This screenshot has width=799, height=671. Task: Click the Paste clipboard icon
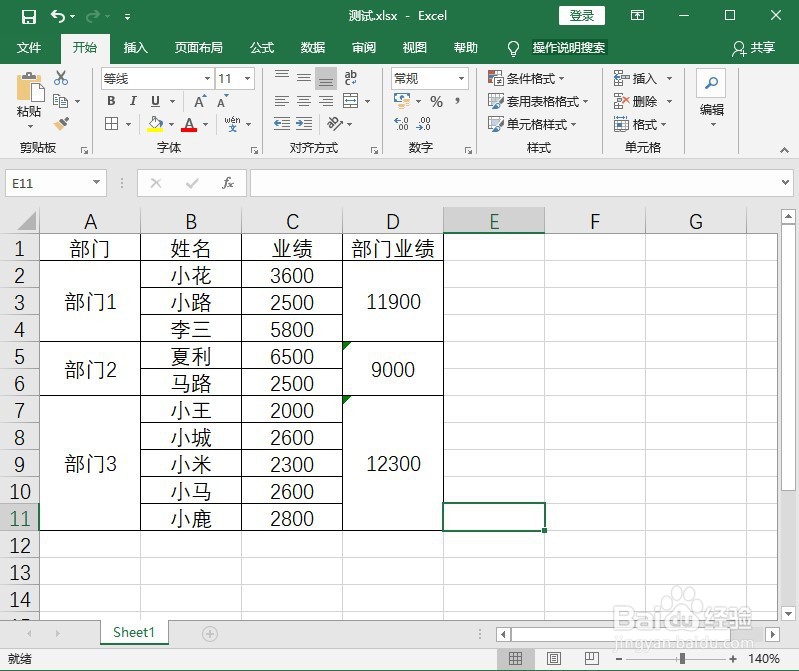tap(30, 88)
